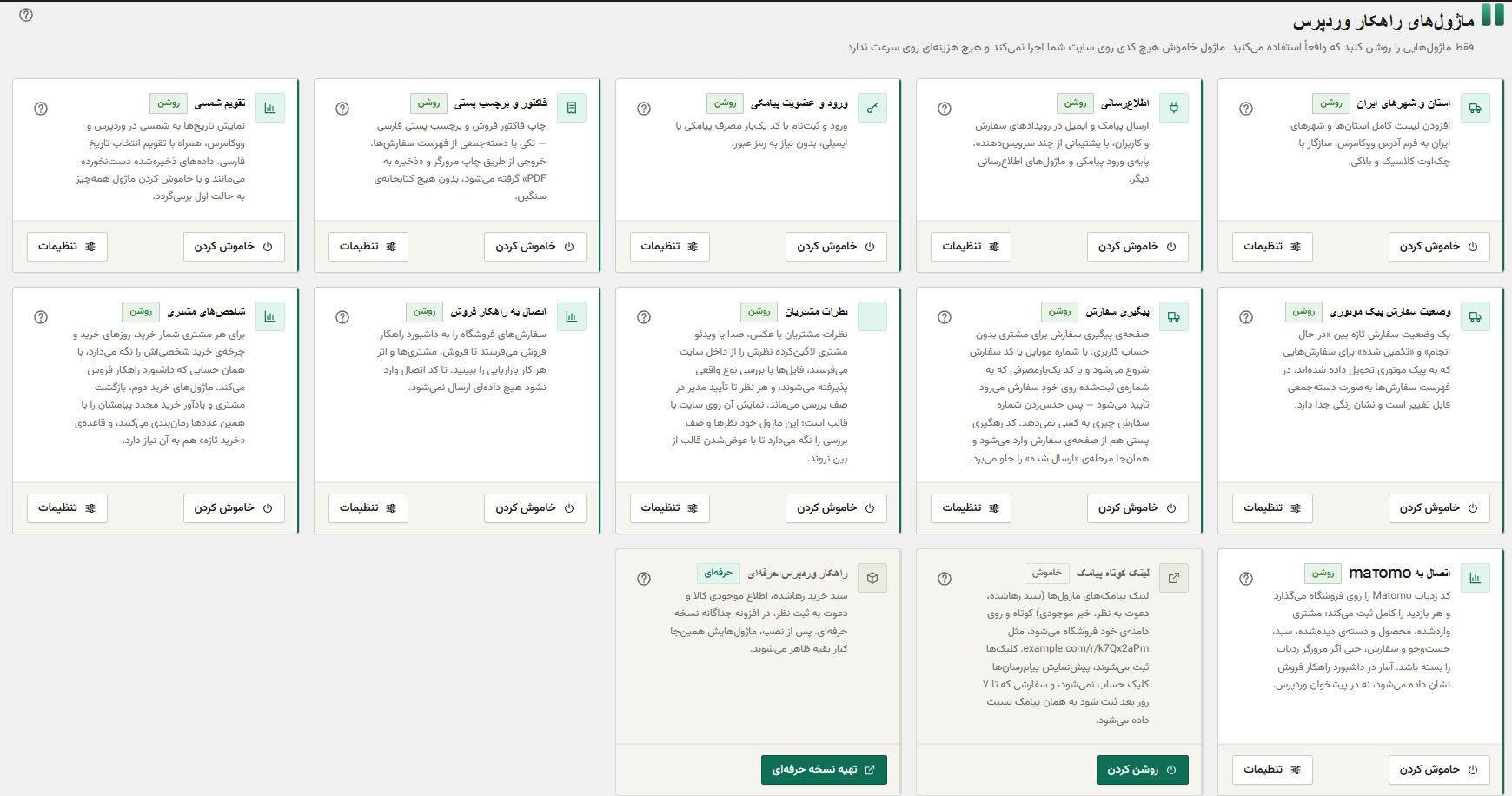Click the روشن badge on تقویم شمسی
1512x796 pixels.
[x=169, y=103]
